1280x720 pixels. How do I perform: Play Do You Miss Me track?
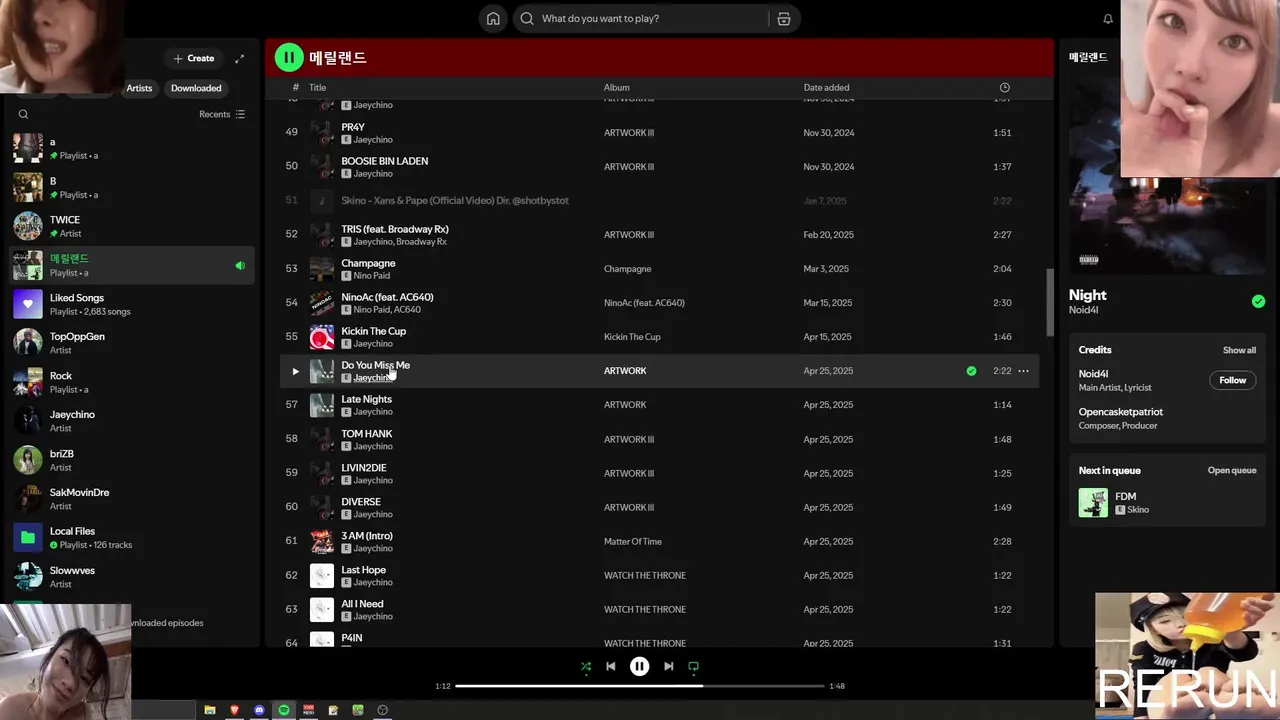295,371
